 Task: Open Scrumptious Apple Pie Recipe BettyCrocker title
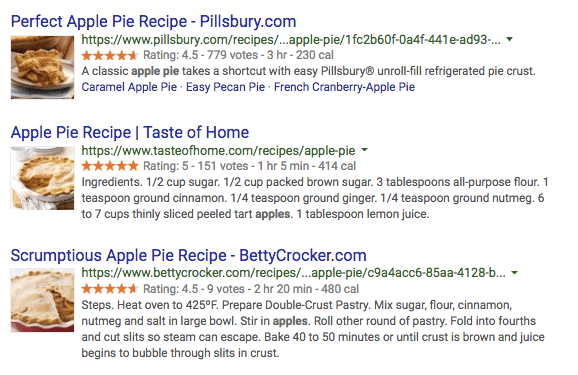point(188,255)
